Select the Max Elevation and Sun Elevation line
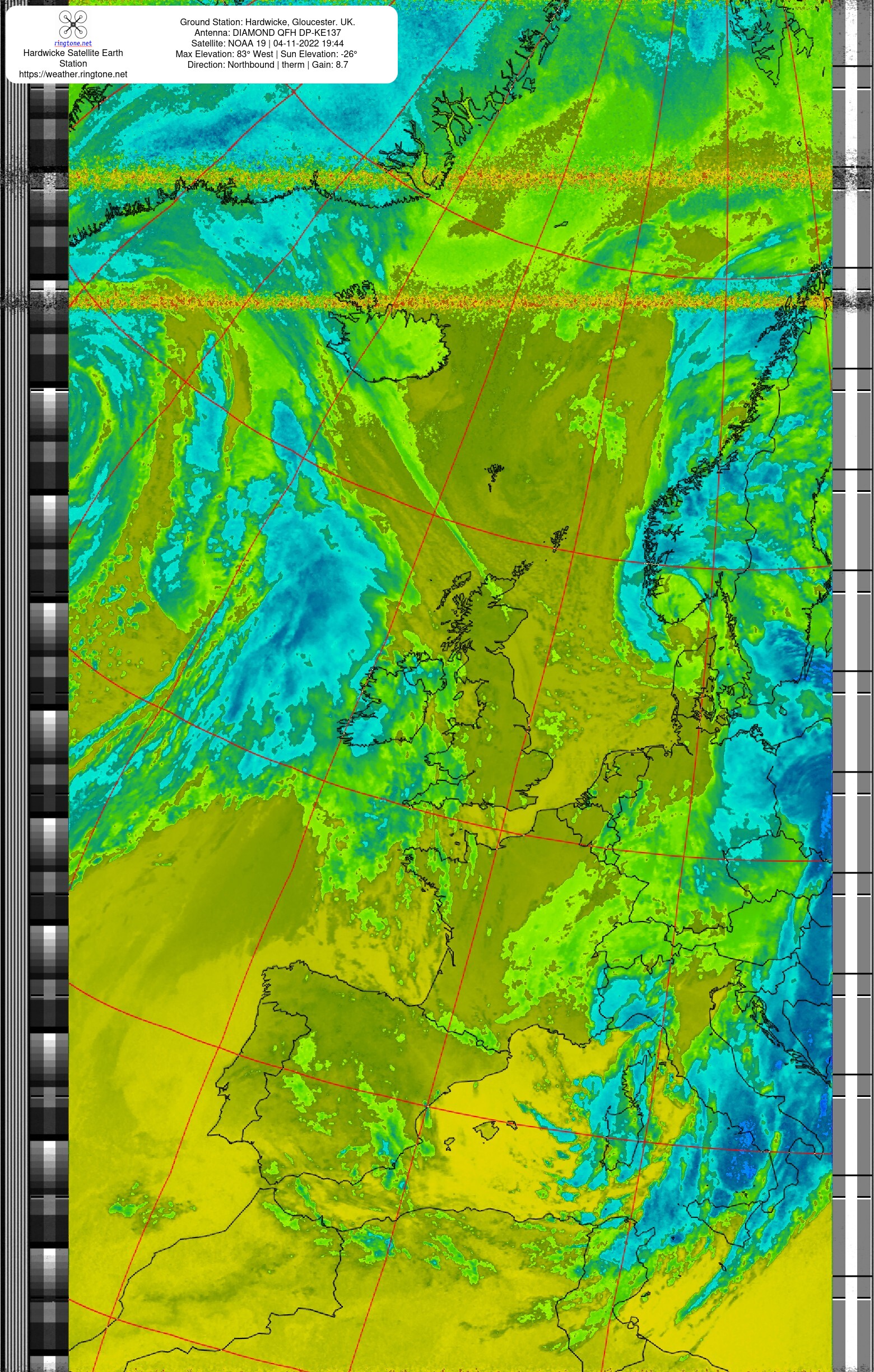The width and height of the screenshot is (874, 1372). pyautogui.click(x=266, y=54)
